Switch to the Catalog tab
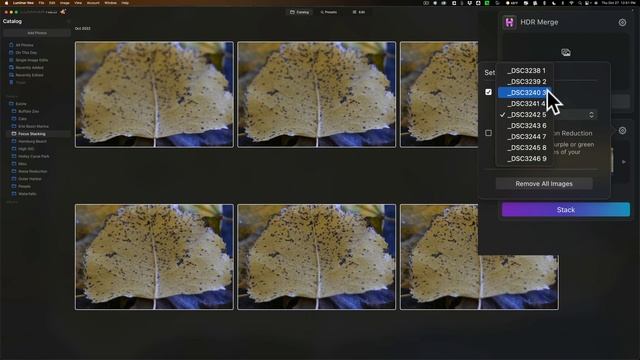 pos(299,12)
